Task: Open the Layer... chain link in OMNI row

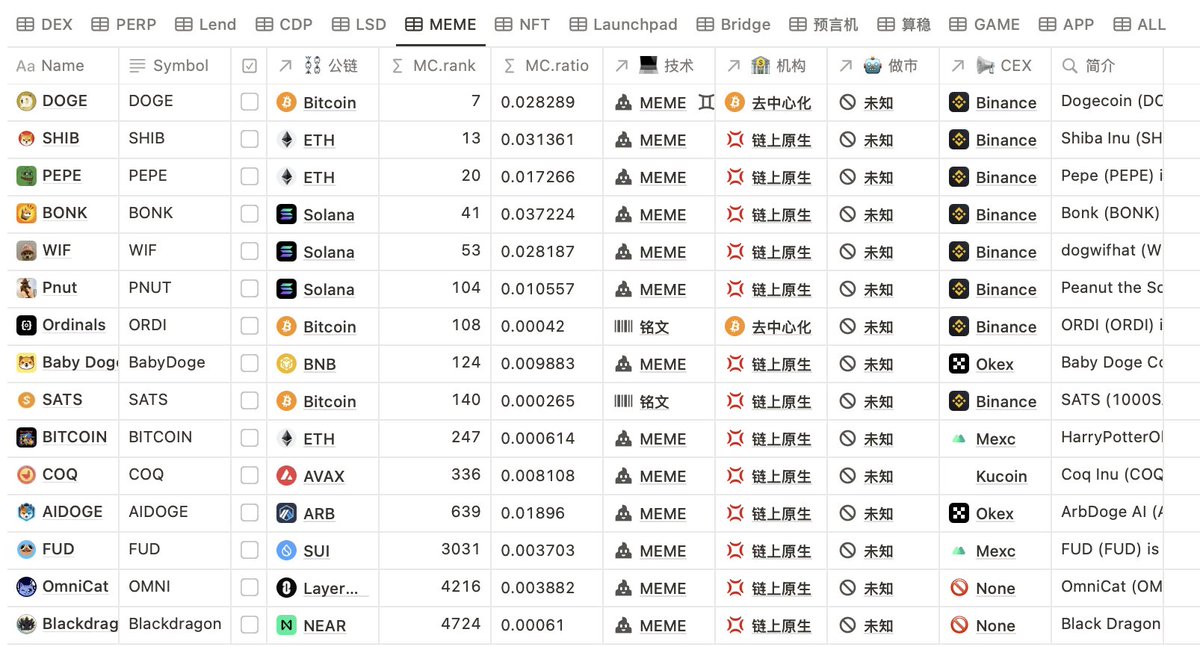Action: click(330, 588)
